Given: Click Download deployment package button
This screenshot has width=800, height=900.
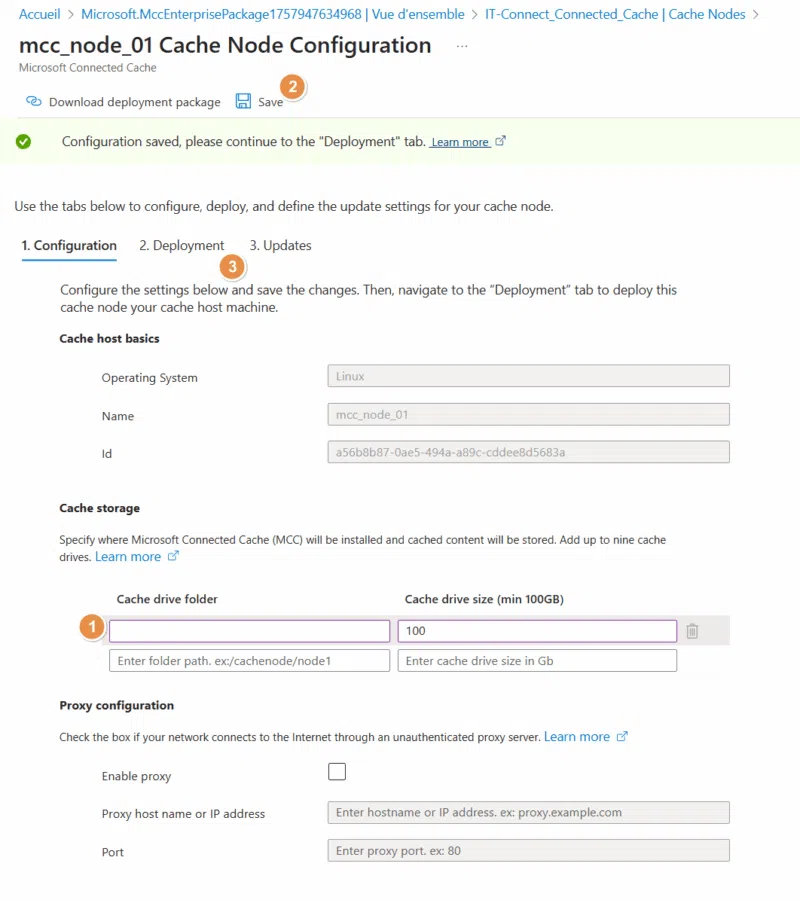Looking at the screenshot, I should point(134,102).
